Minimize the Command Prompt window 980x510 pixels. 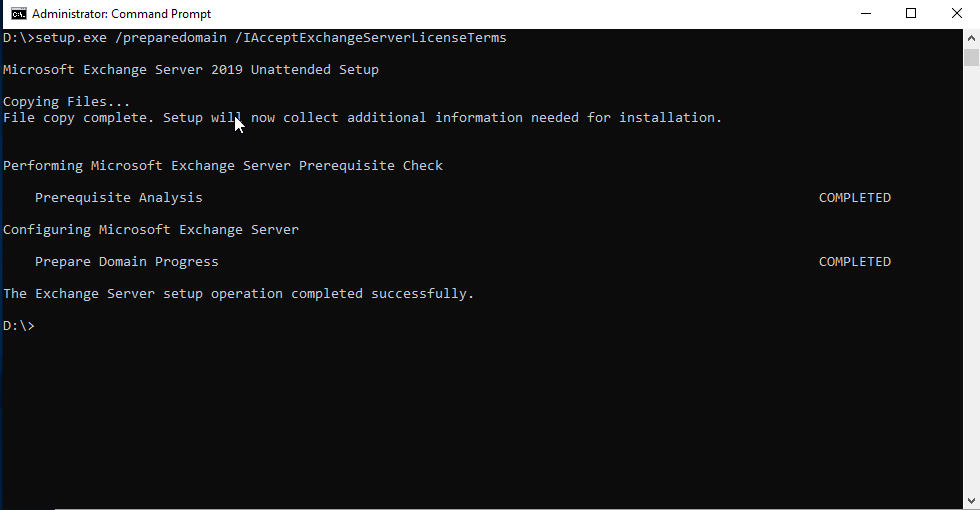click(x=866, y=14)
